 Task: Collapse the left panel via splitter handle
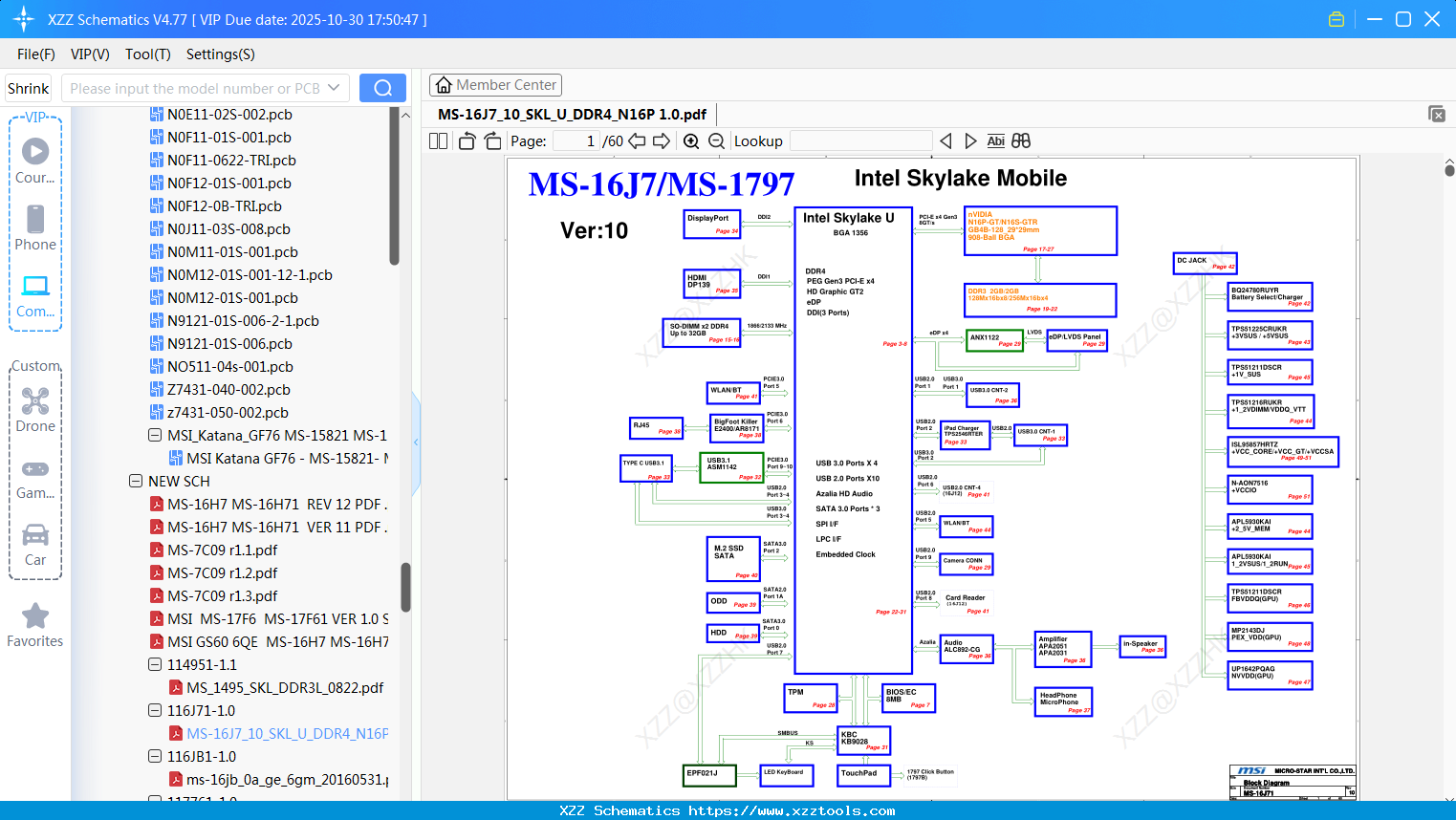416,442
